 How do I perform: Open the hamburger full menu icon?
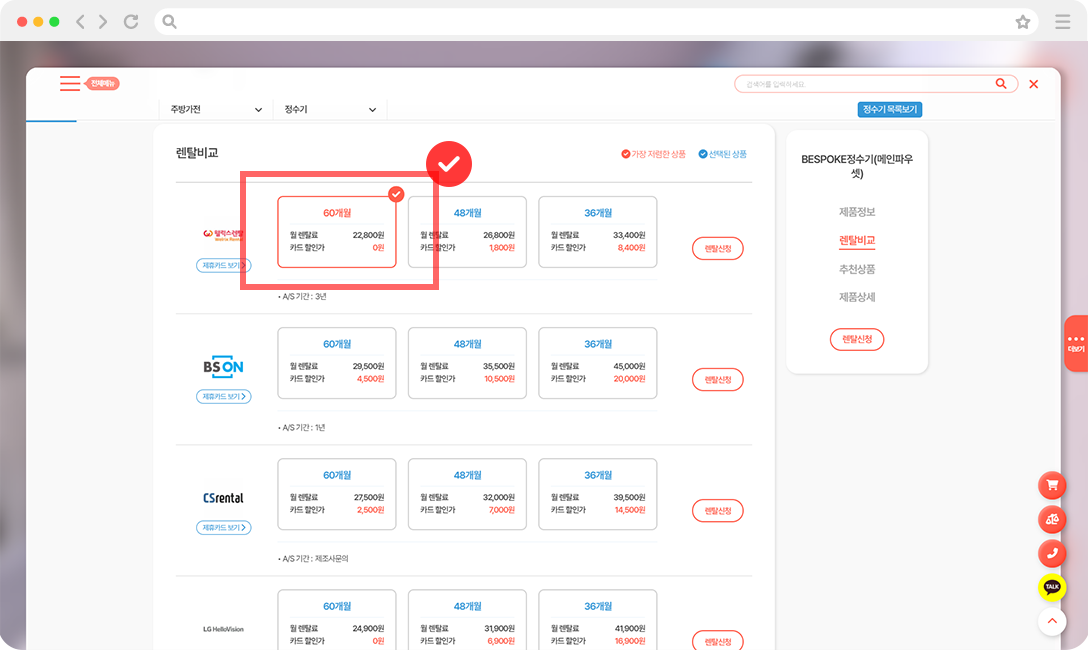coord(70,84)
